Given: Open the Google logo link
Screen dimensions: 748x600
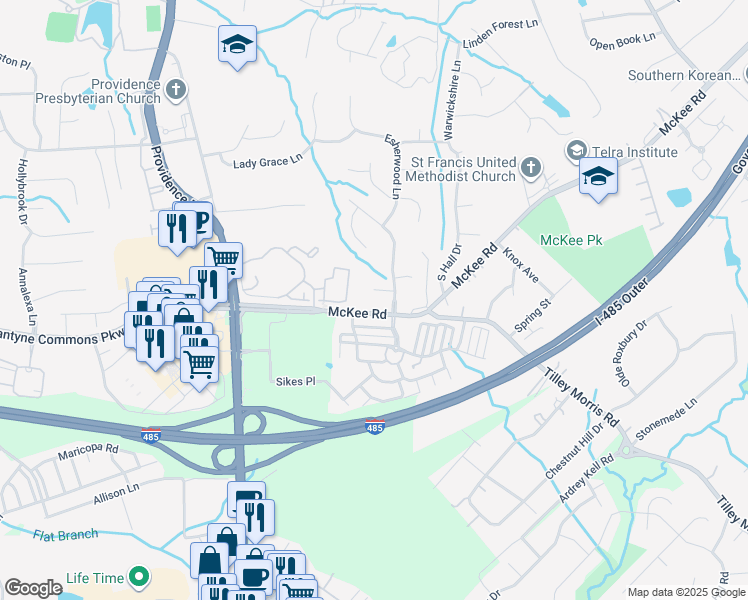Looking at the screenshot, I should [33, 588].
